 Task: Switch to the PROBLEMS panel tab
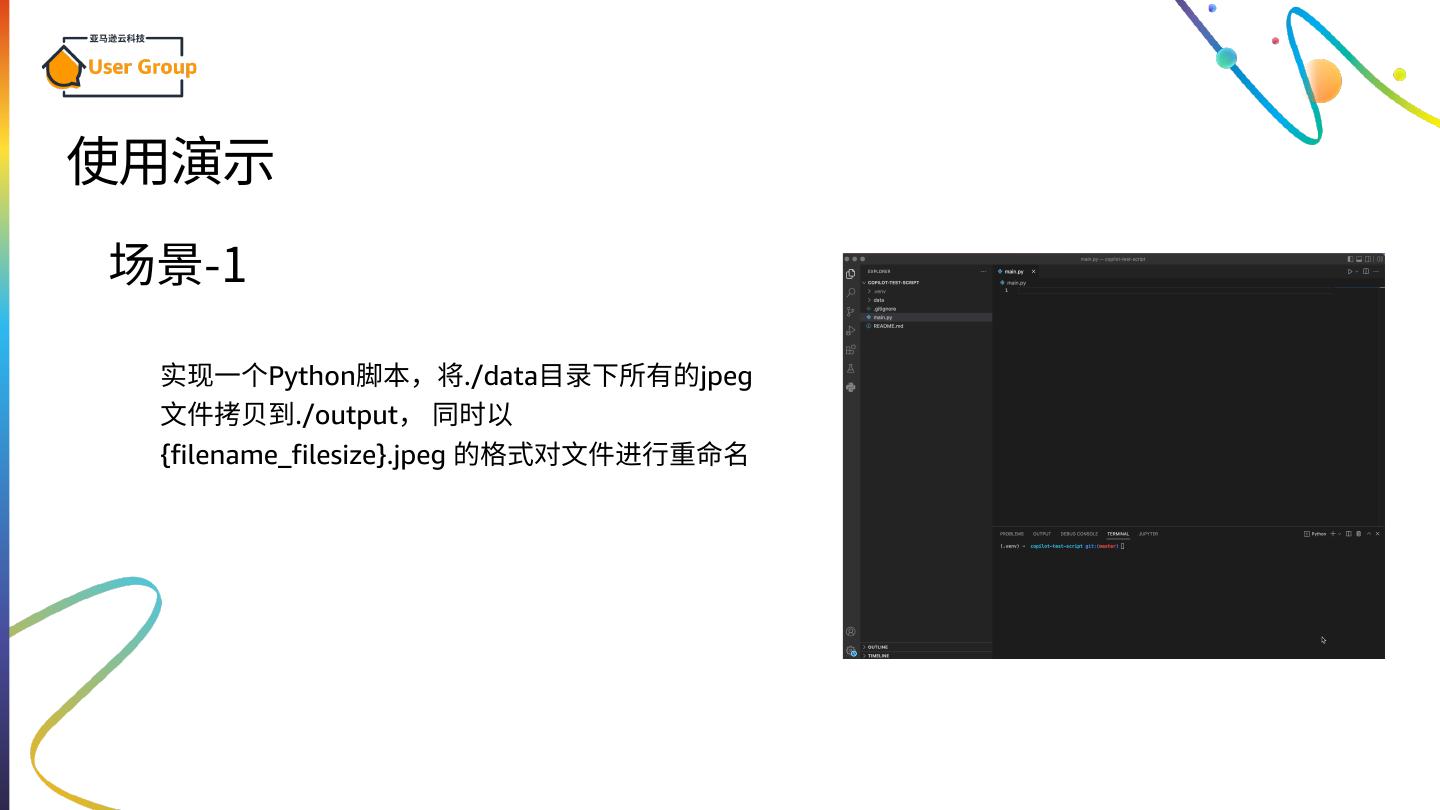1012,534
